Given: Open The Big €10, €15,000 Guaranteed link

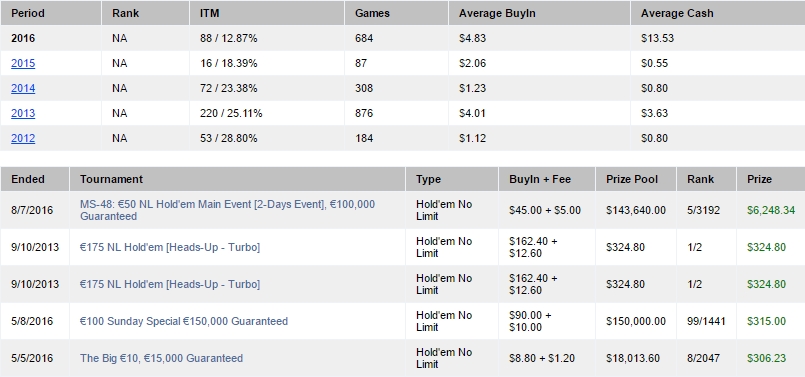Looking at the screenshot, I should (161, 358).
